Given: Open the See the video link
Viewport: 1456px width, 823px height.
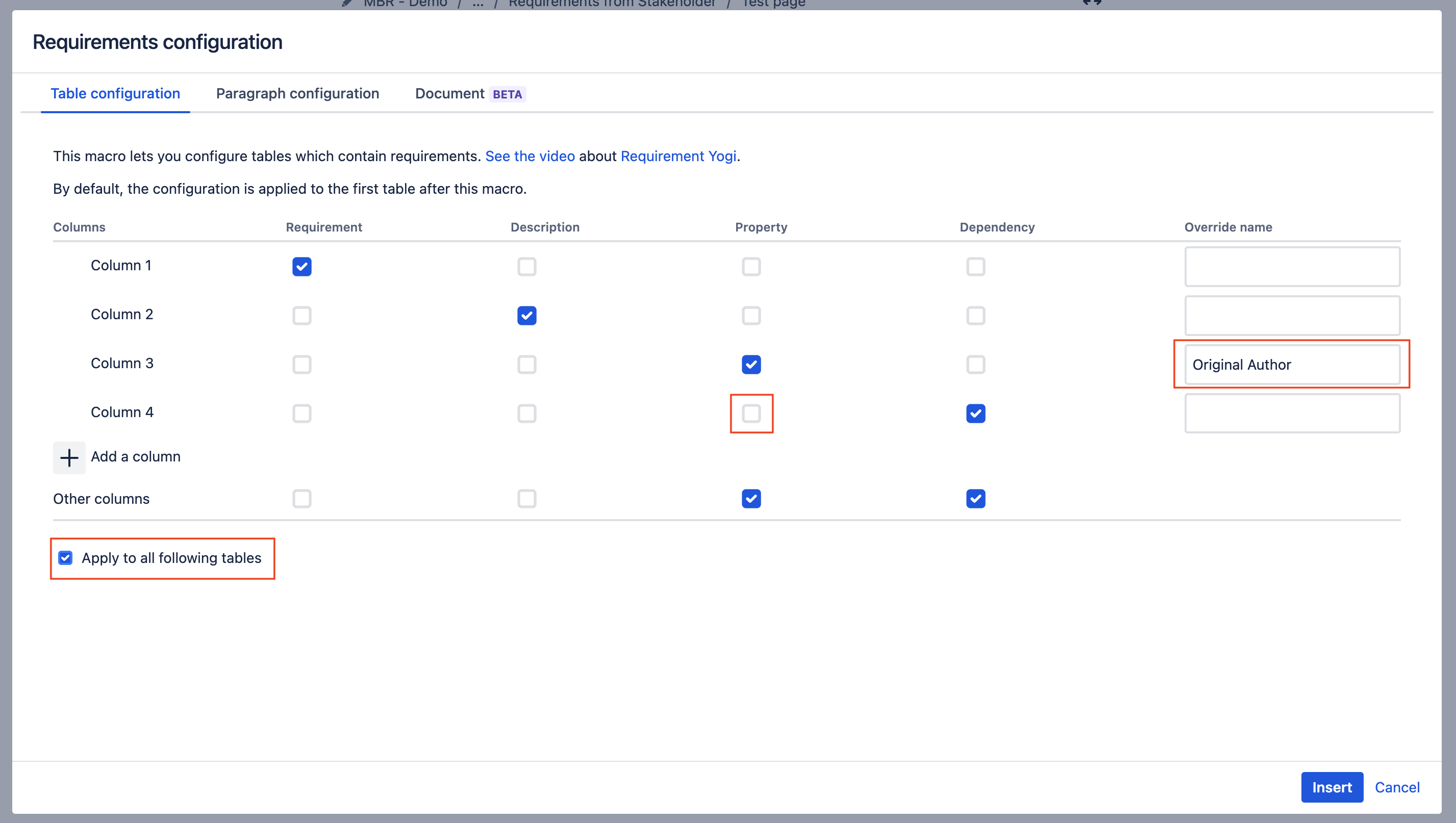Looking at the screenshot, I should (530, 156).
